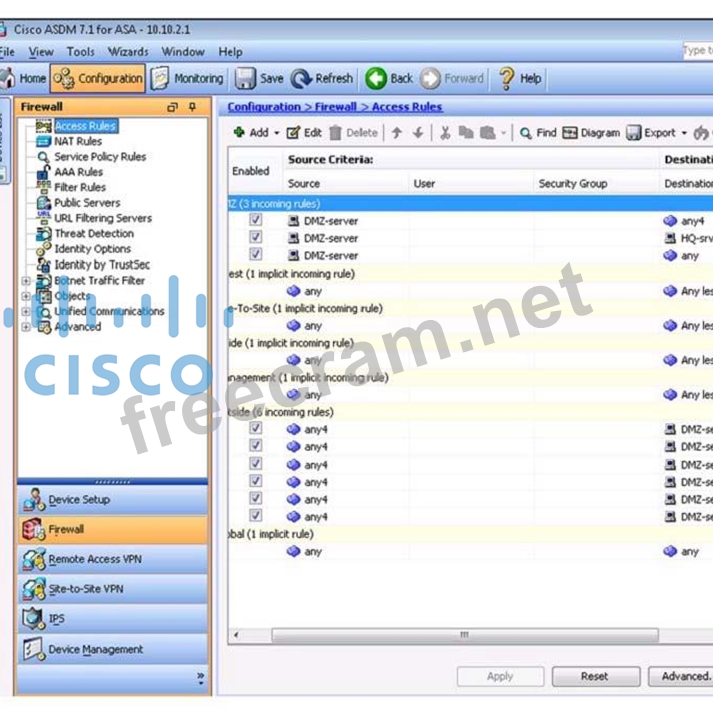
Task: Expand the Botnet Traffic Filter tree node
Action: (26, 281)
